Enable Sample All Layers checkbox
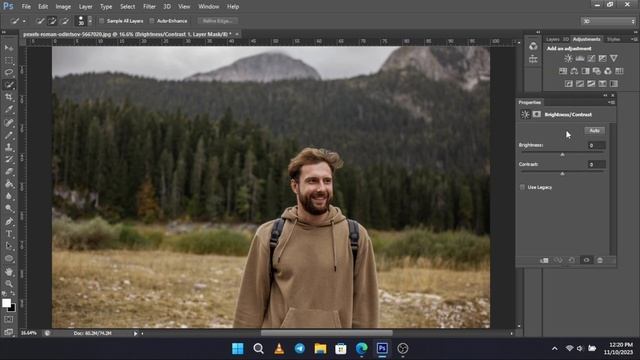The image size is (640, 360). (x=102, y=21)
